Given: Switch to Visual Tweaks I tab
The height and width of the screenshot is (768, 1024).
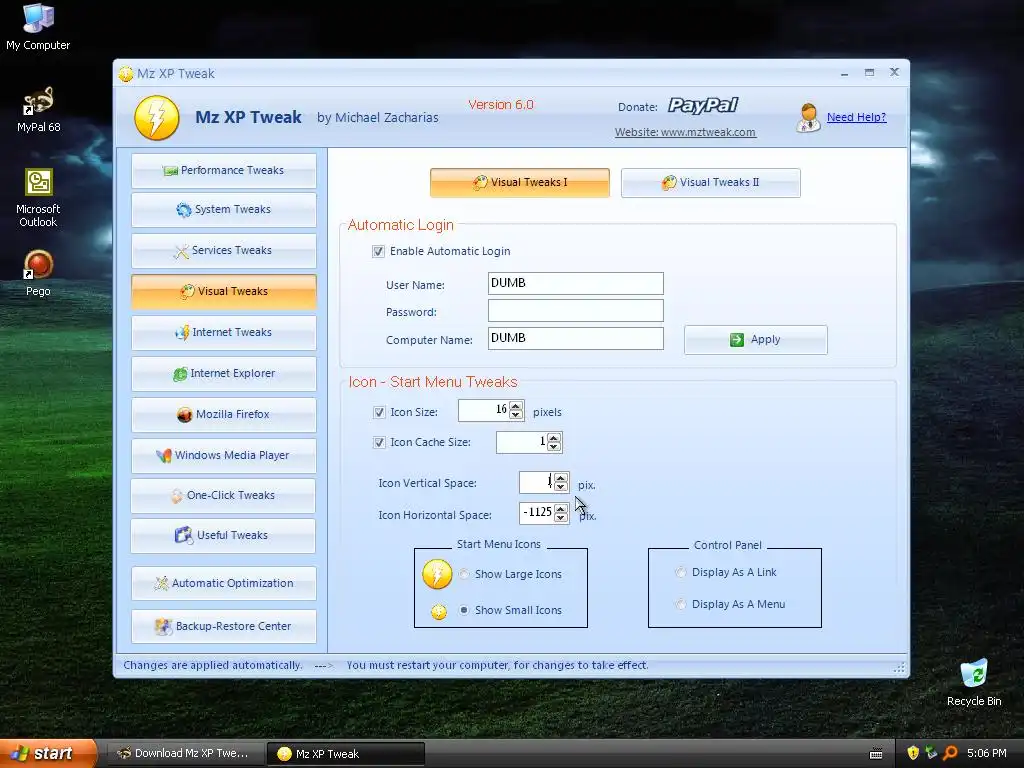Looking at the screenshot, I should tap(520, 183).
